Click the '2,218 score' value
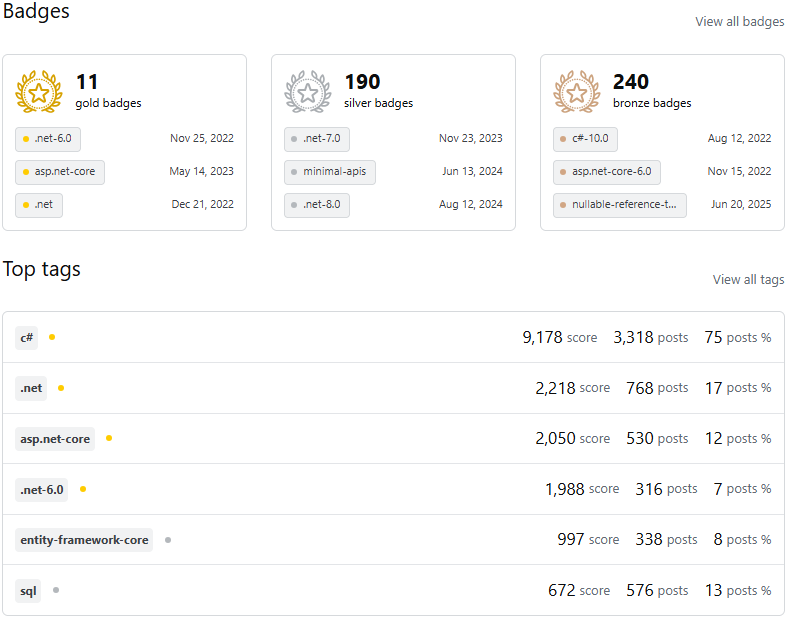Image resolution: width=792 pixels, height=625 pixels. click(x=573, y=388)
